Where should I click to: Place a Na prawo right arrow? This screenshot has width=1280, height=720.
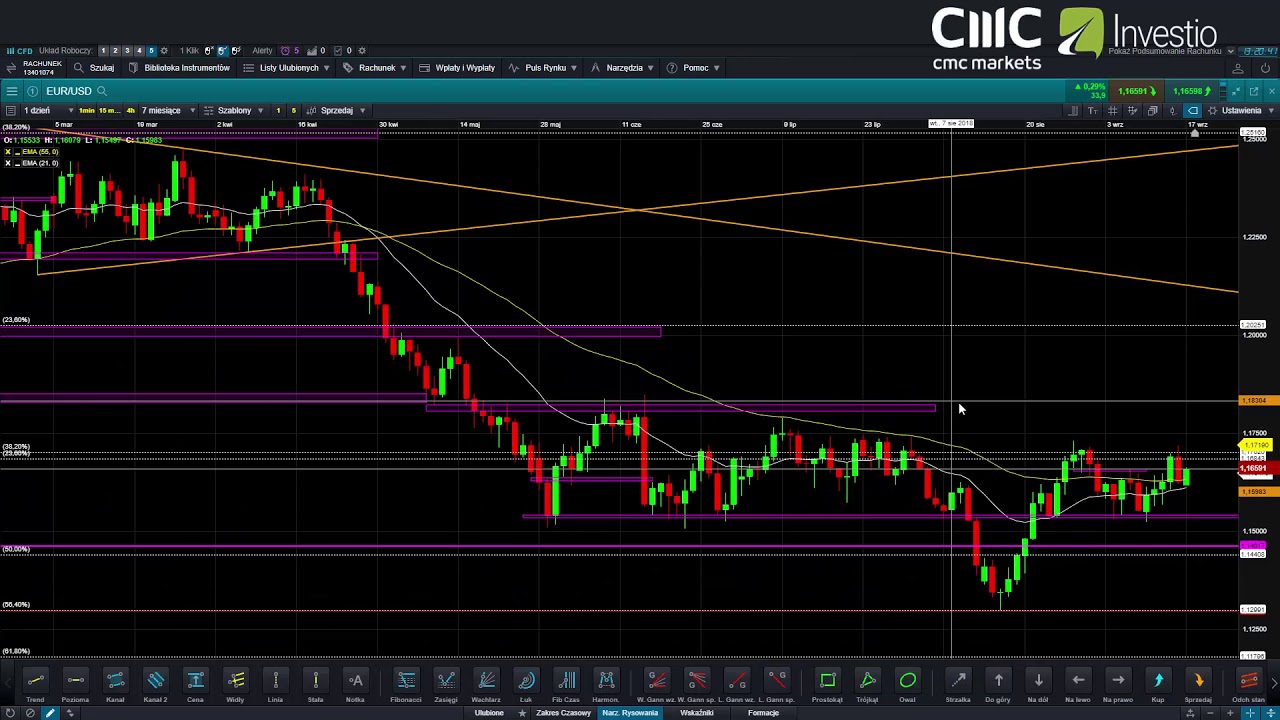(1118, 685)
